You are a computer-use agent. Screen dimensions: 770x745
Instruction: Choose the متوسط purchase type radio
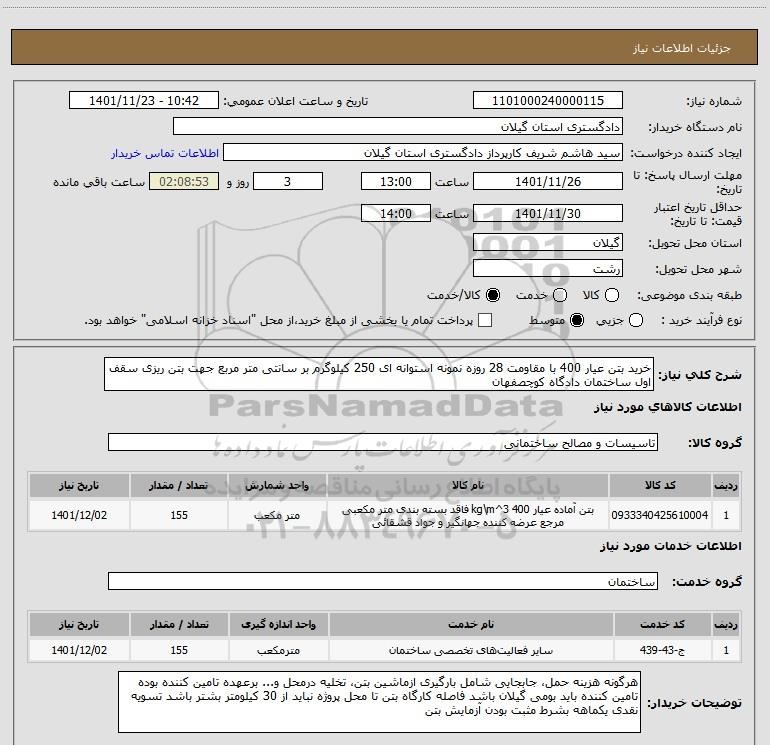click(577, 320)
